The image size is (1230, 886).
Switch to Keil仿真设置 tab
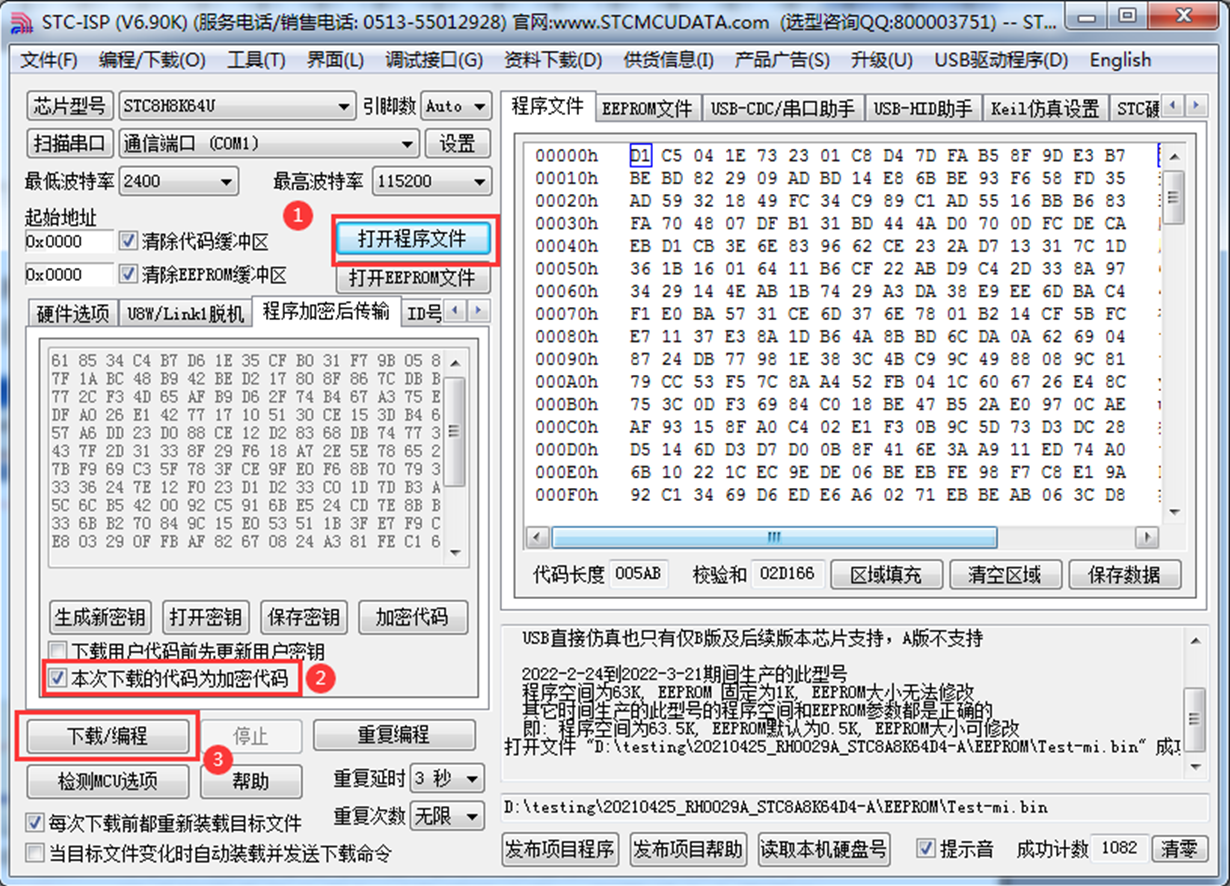pyautogui.click(x=1045, y=109)
